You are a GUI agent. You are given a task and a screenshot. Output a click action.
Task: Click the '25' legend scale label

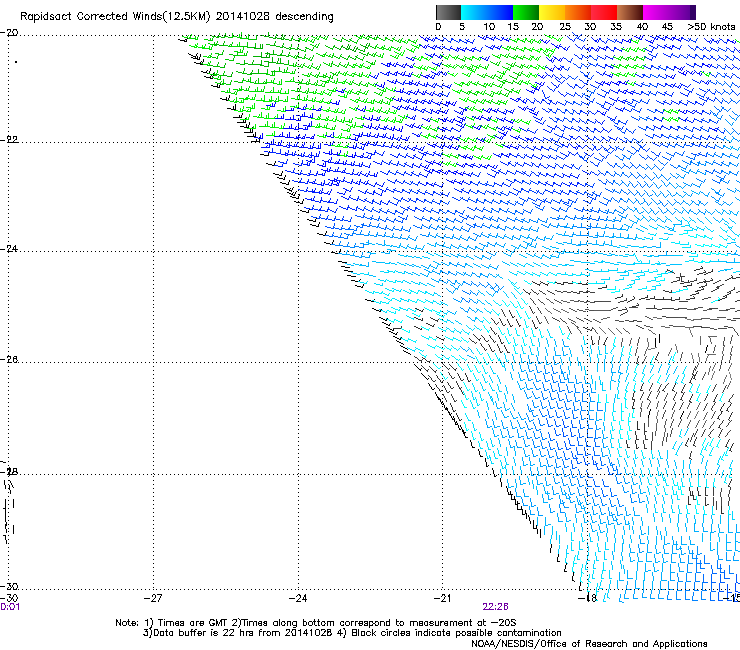tap(565, 27)
